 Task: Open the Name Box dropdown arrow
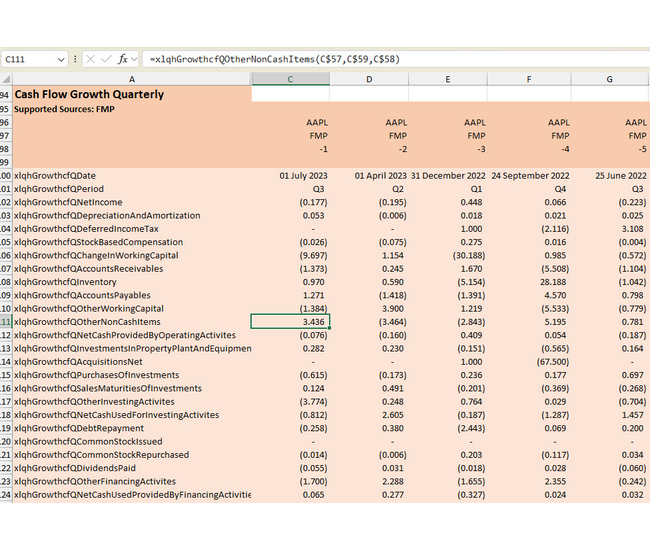(x=61, y=60)
